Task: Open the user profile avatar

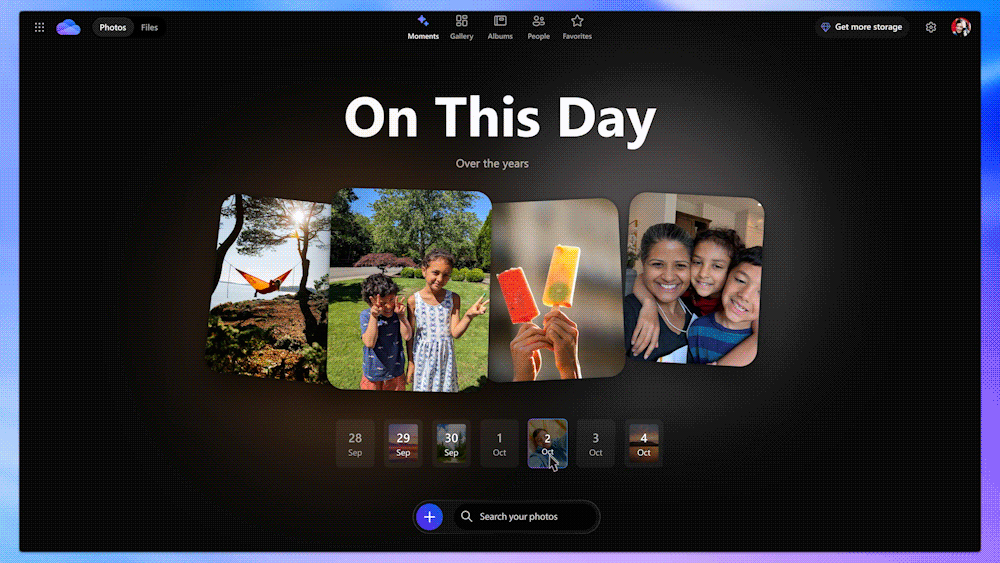Action: pos(961,27)
